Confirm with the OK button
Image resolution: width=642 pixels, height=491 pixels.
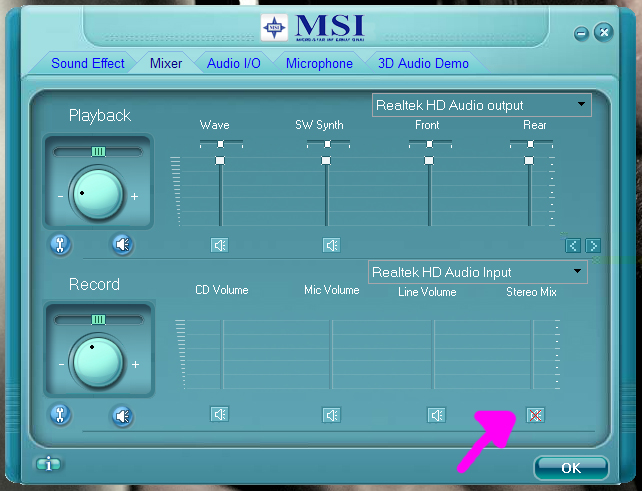[571, 468]
